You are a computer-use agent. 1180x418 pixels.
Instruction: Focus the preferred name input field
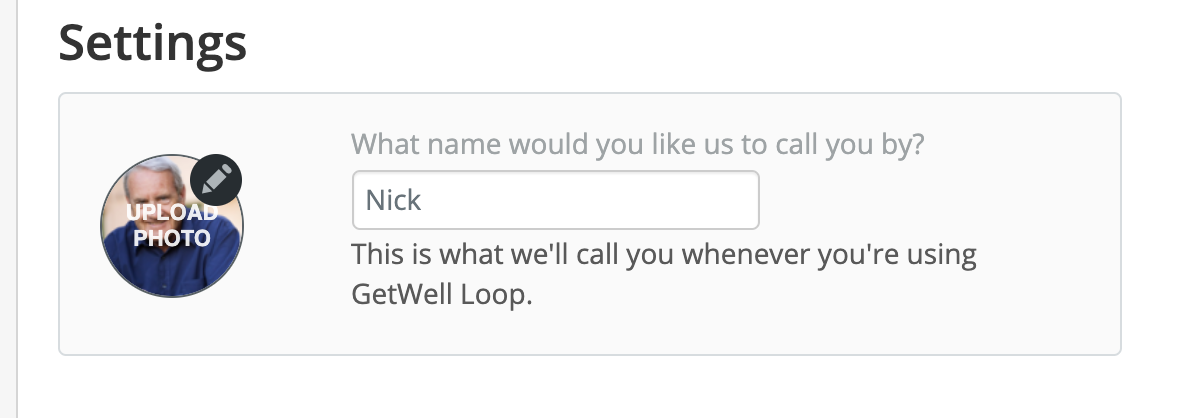coord(555,200)
